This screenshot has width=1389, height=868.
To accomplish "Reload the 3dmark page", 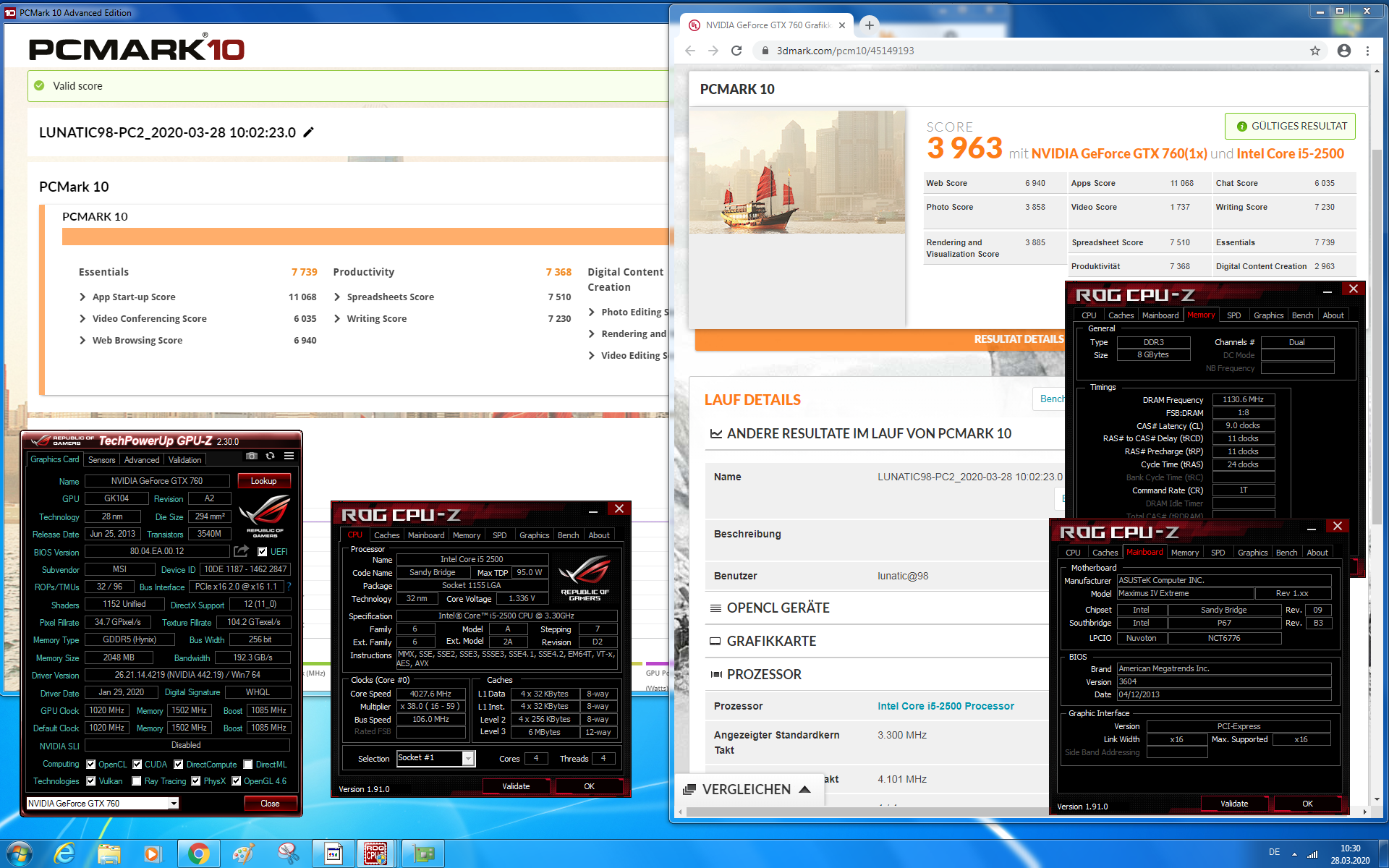I will [x=736, y=51].
